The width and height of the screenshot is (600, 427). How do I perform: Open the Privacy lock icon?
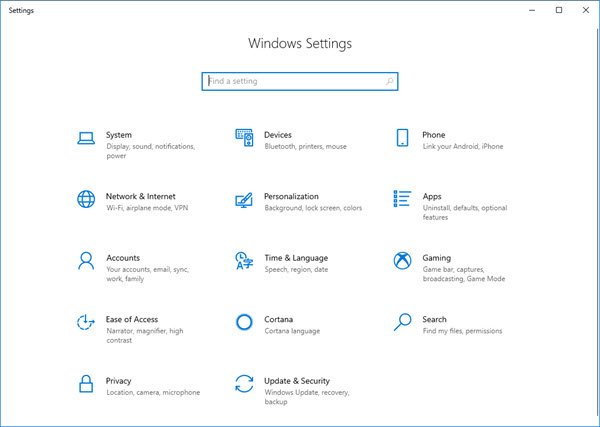(86, 384)
